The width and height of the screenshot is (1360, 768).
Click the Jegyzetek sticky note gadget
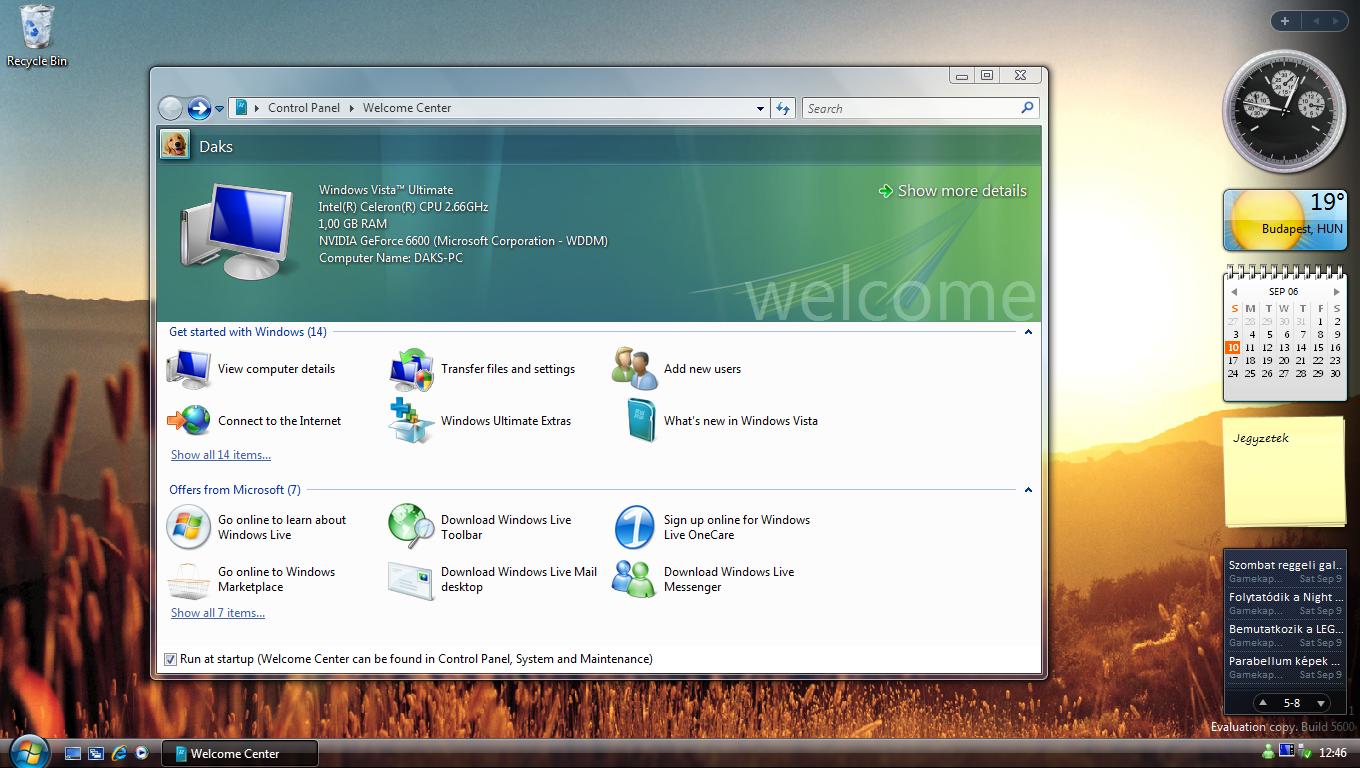1284,471
